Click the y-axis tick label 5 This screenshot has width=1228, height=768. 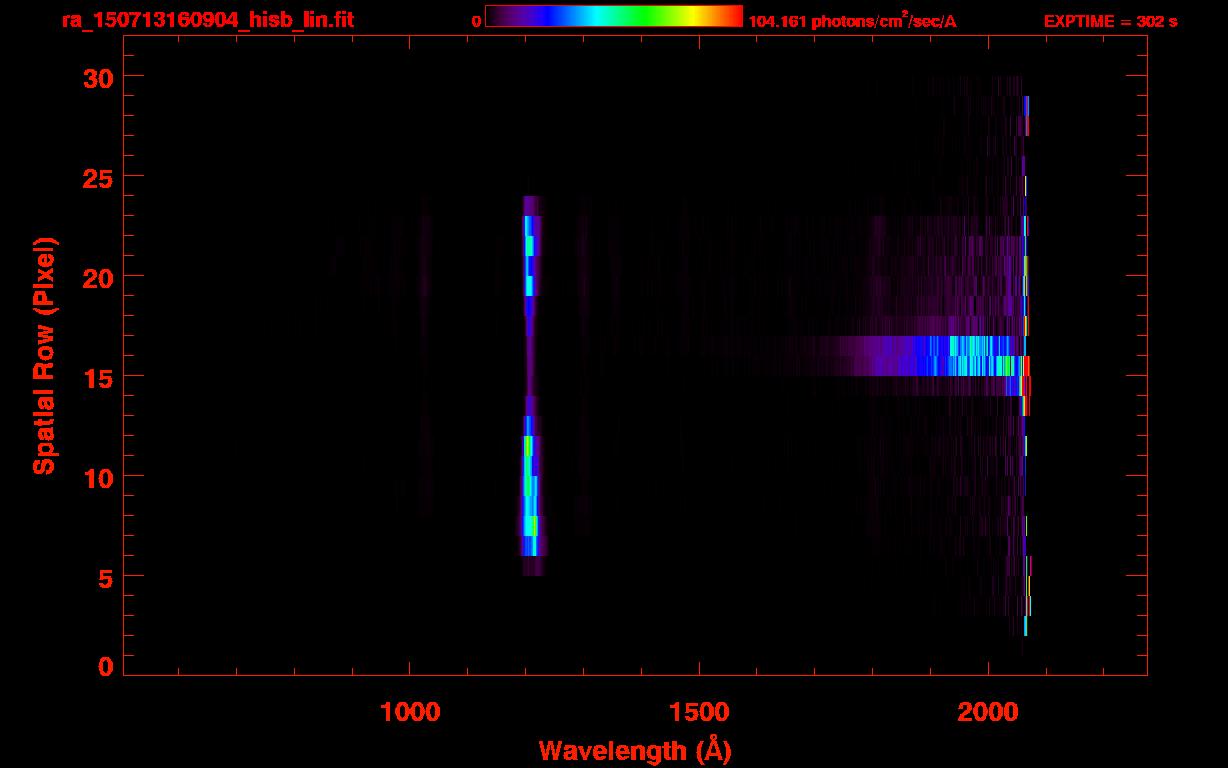tap(106, 577)
